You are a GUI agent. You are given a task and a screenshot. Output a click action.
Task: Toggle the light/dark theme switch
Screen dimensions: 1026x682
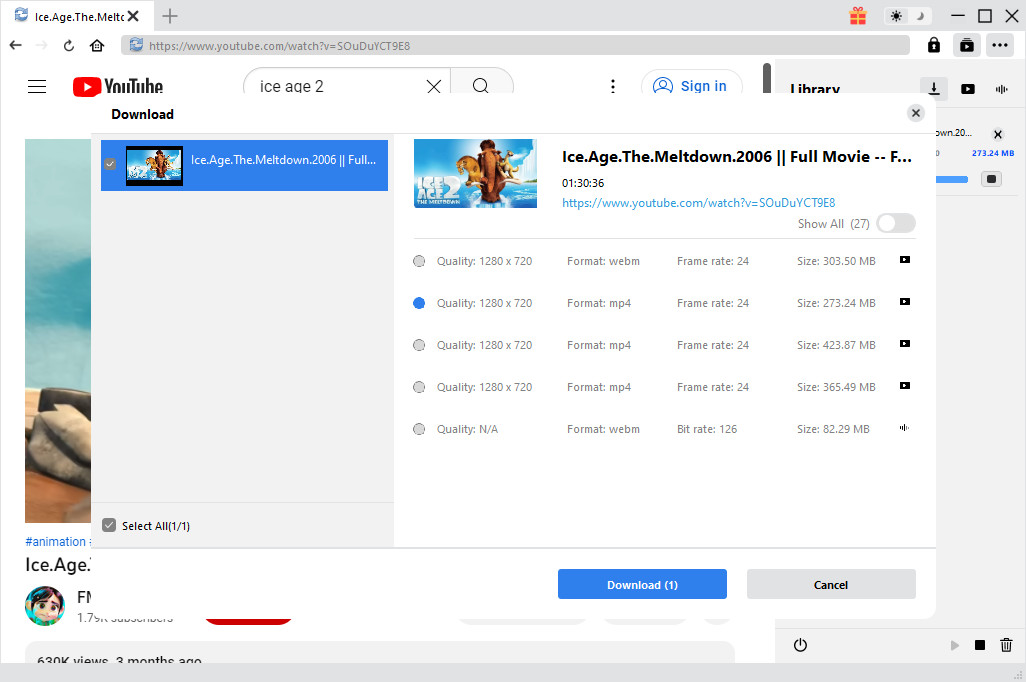tap(908, 16)
